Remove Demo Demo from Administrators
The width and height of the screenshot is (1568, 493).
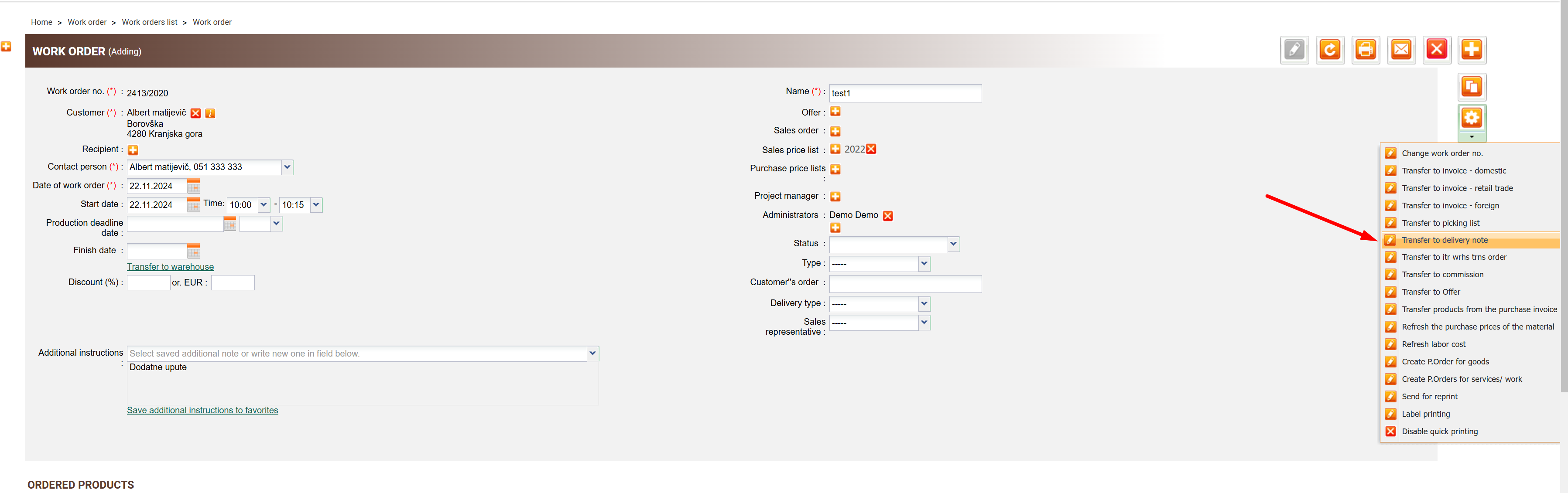pyautogui.click(x=887, y=216)
